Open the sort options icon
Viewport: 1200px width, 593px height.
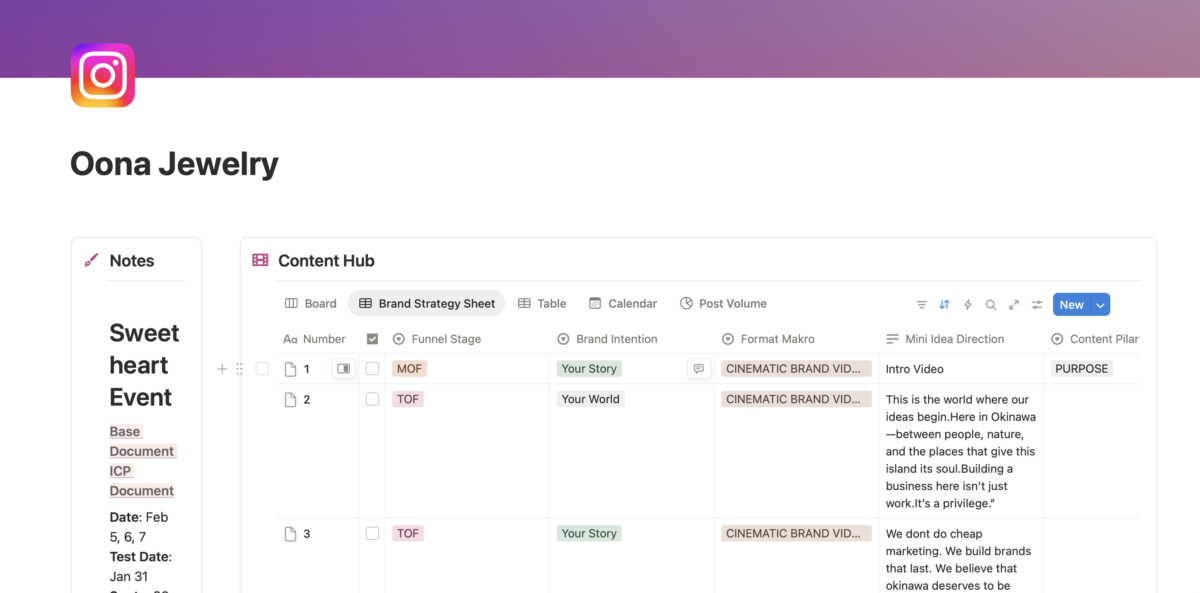[944, 305]
